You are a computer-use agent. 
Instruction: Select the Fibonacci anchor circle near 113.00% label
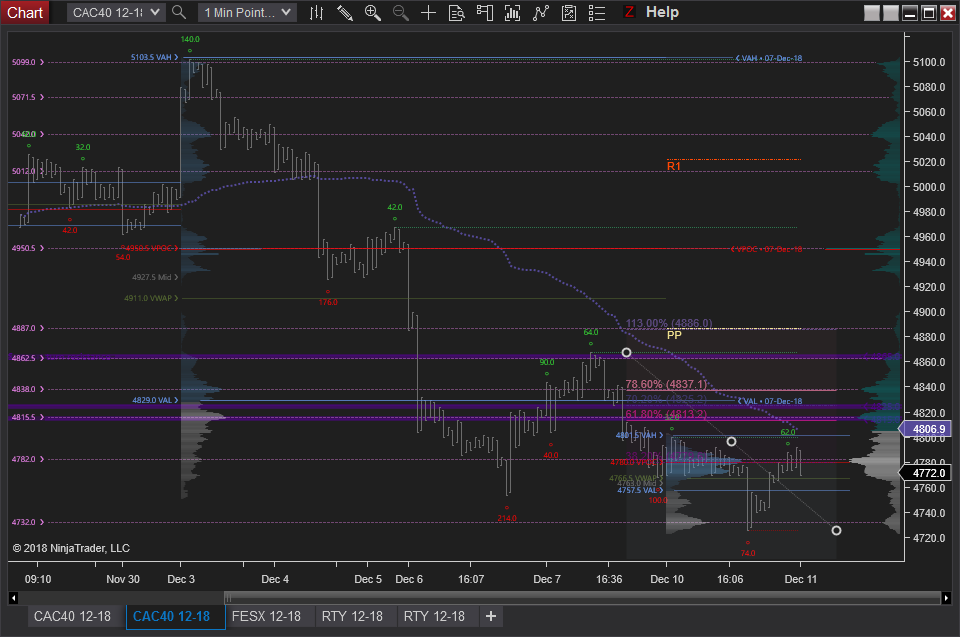click(626, 352)
